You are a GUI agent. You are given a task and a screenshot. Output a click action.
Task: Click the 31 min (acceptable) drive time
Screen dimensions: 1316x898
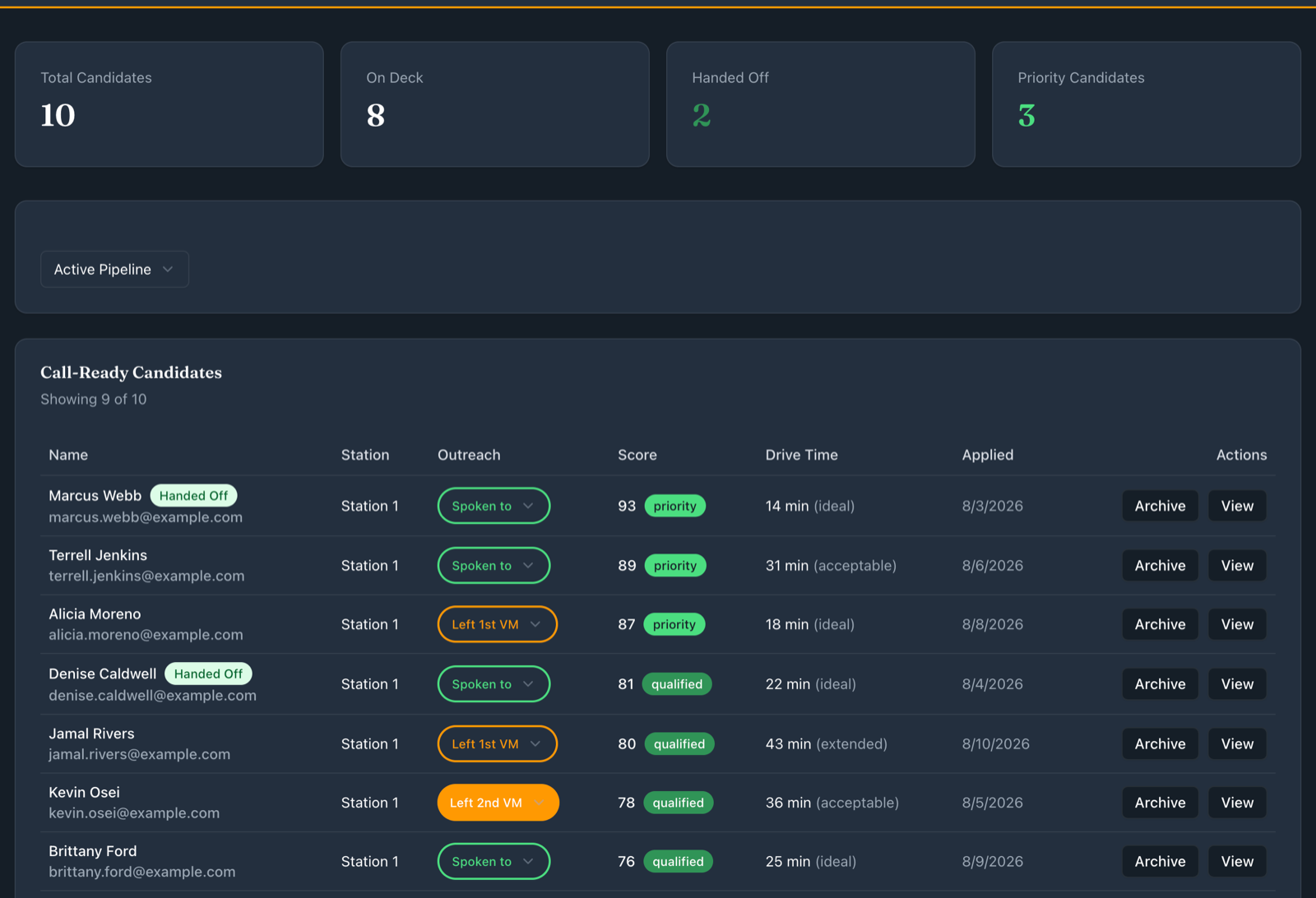pyautogui.click(x=832, y=566)
